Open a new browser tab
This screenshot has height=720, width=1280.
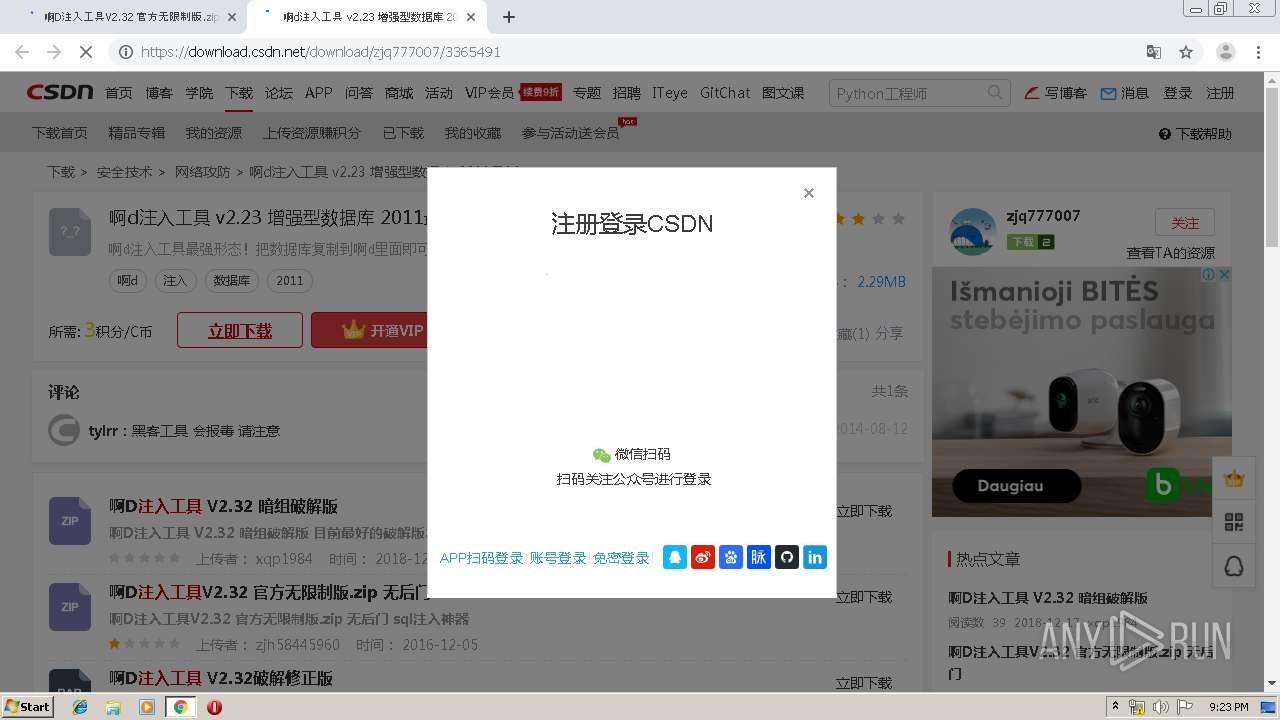coord(508,17)
